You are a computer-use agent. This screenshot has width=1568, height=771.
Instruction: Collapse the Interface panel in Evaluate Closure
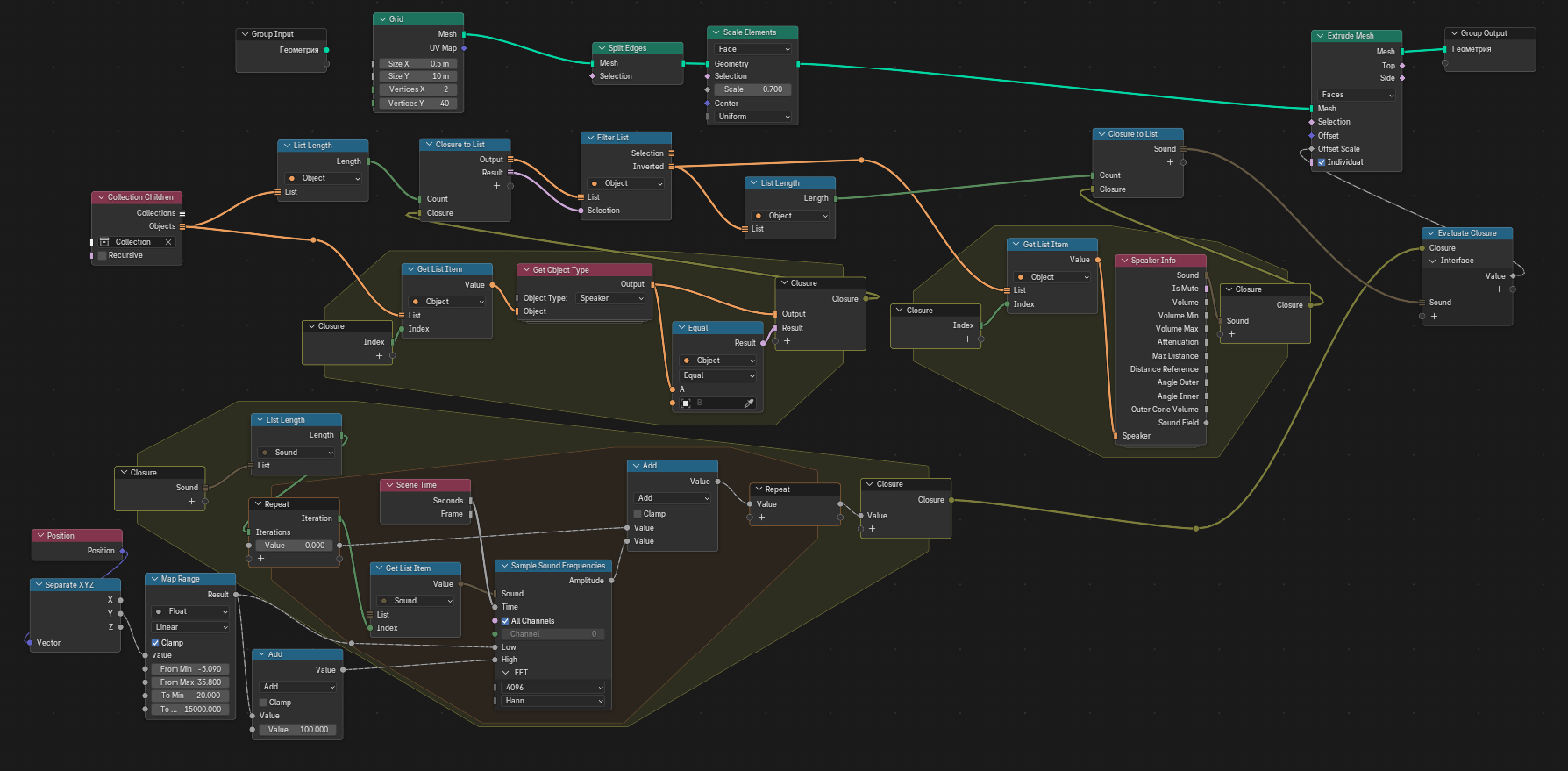(x=1433, y=261)
